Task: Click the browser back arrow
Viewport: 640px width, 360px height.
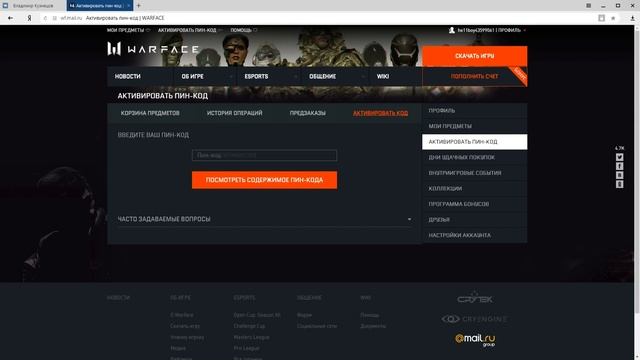Action: point(10,18)
